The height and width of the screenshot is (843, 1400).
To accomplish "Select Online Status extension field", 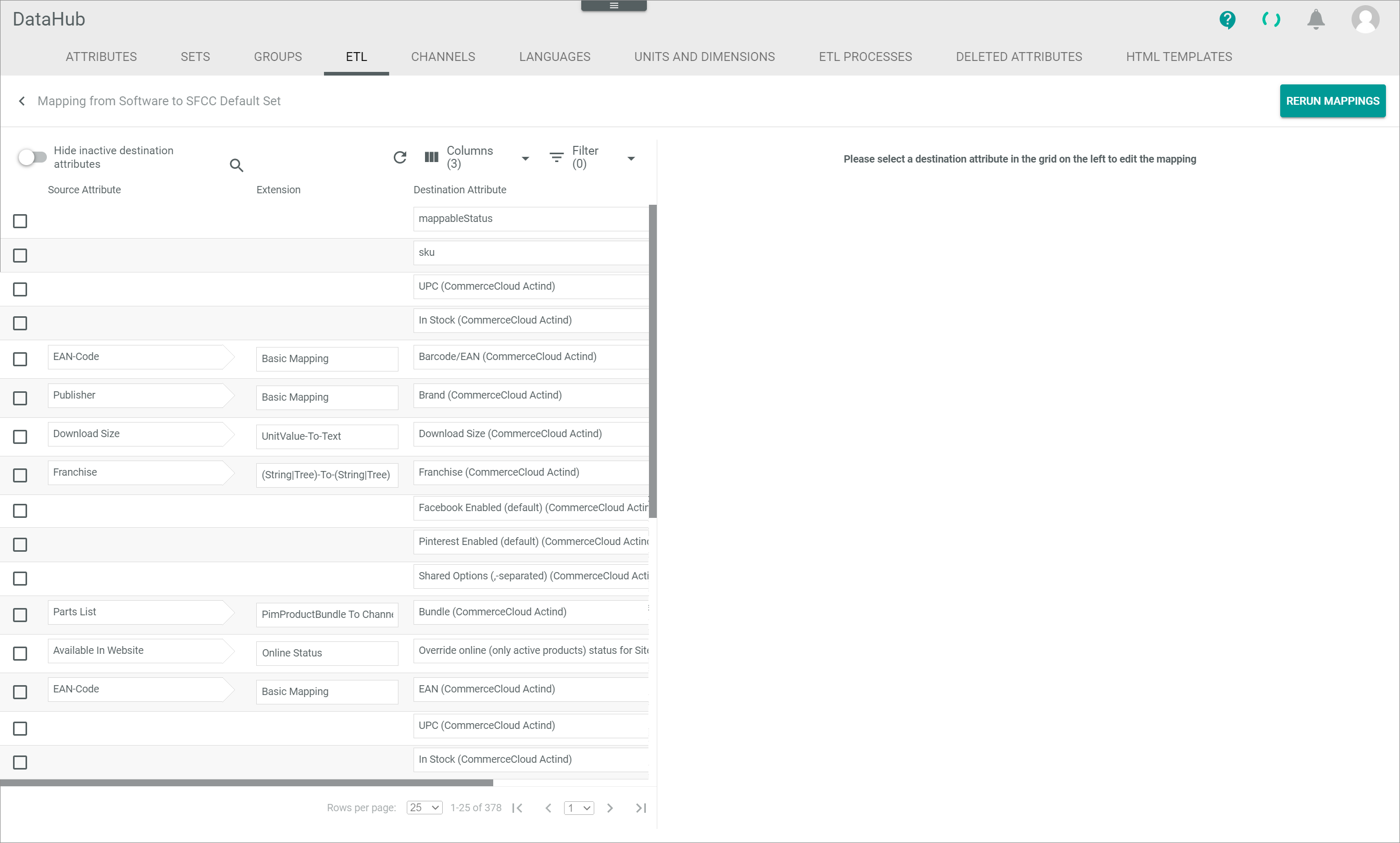I will click(327, 653).
